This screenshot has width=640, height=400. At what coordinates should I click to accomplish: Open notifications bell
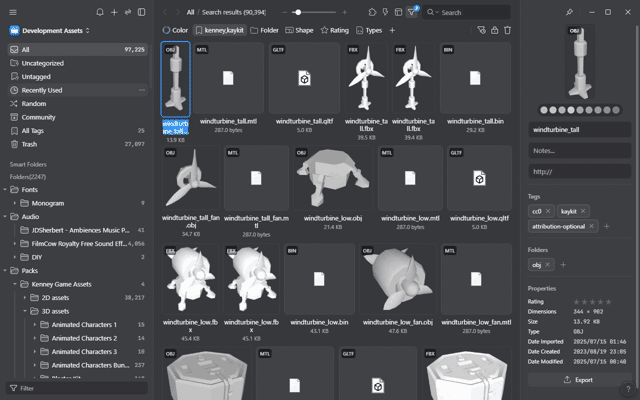(x=100, y=12)
